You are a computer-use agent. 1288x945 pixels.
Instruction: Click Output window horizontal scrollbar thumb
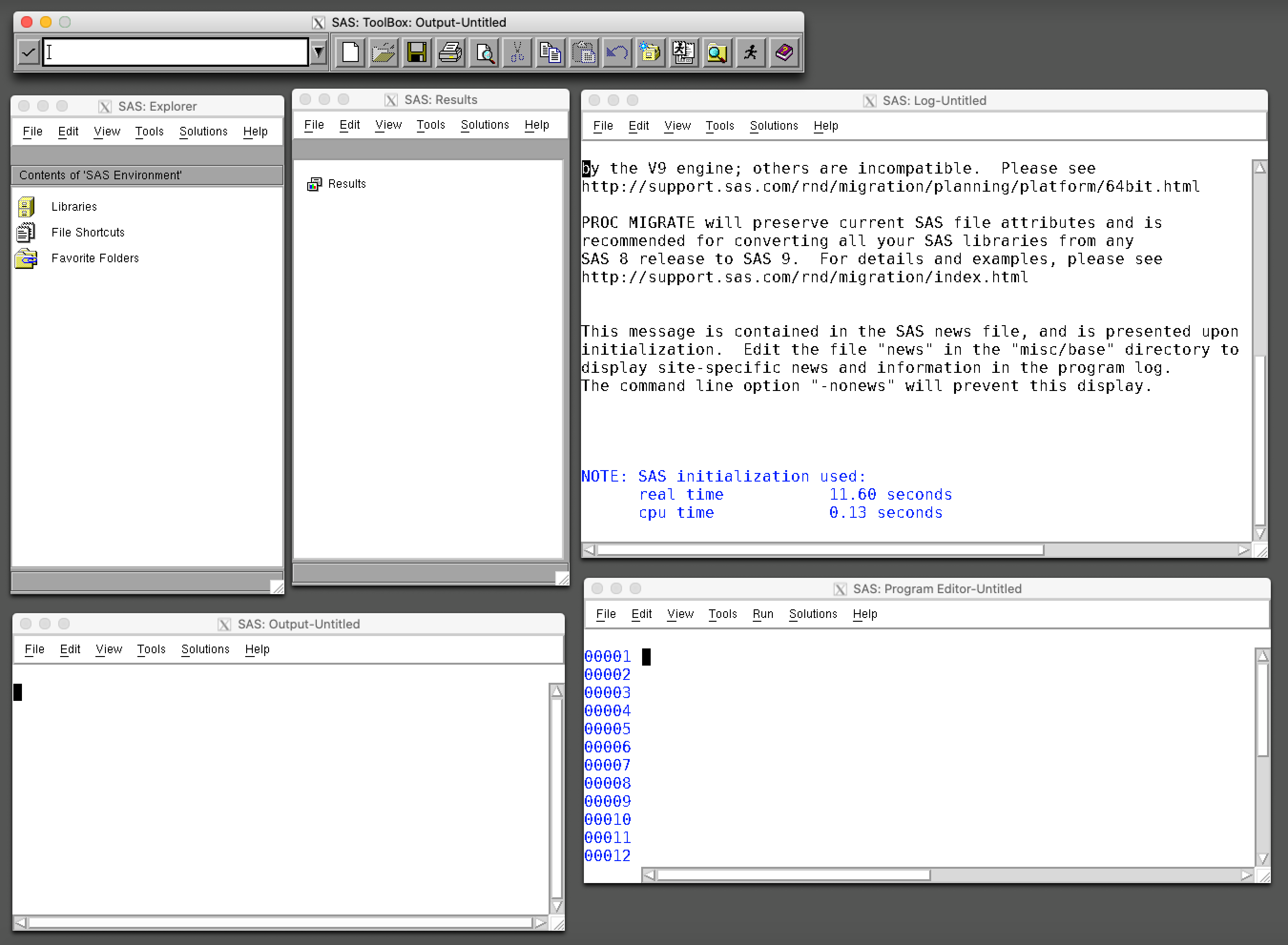click(x=280, y=923)
